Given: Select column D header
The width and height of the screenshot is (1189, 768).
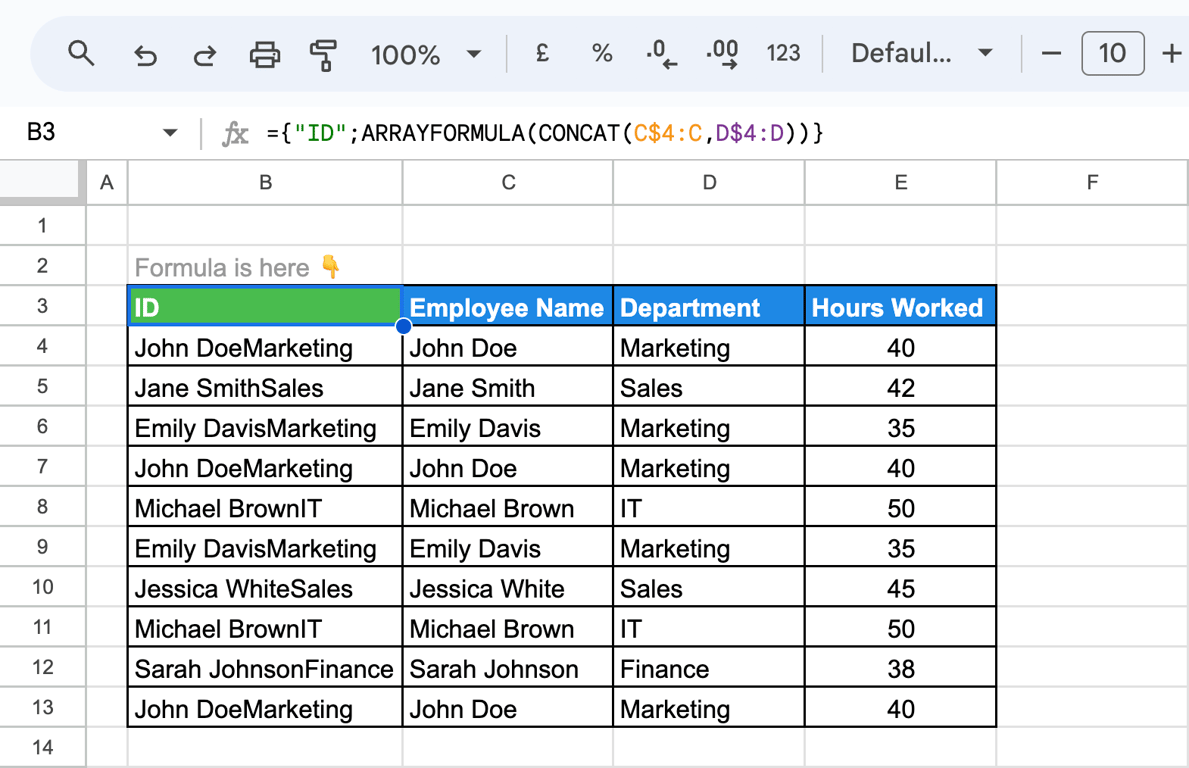Looking at the screenshot, I should (x=709, y=182).
